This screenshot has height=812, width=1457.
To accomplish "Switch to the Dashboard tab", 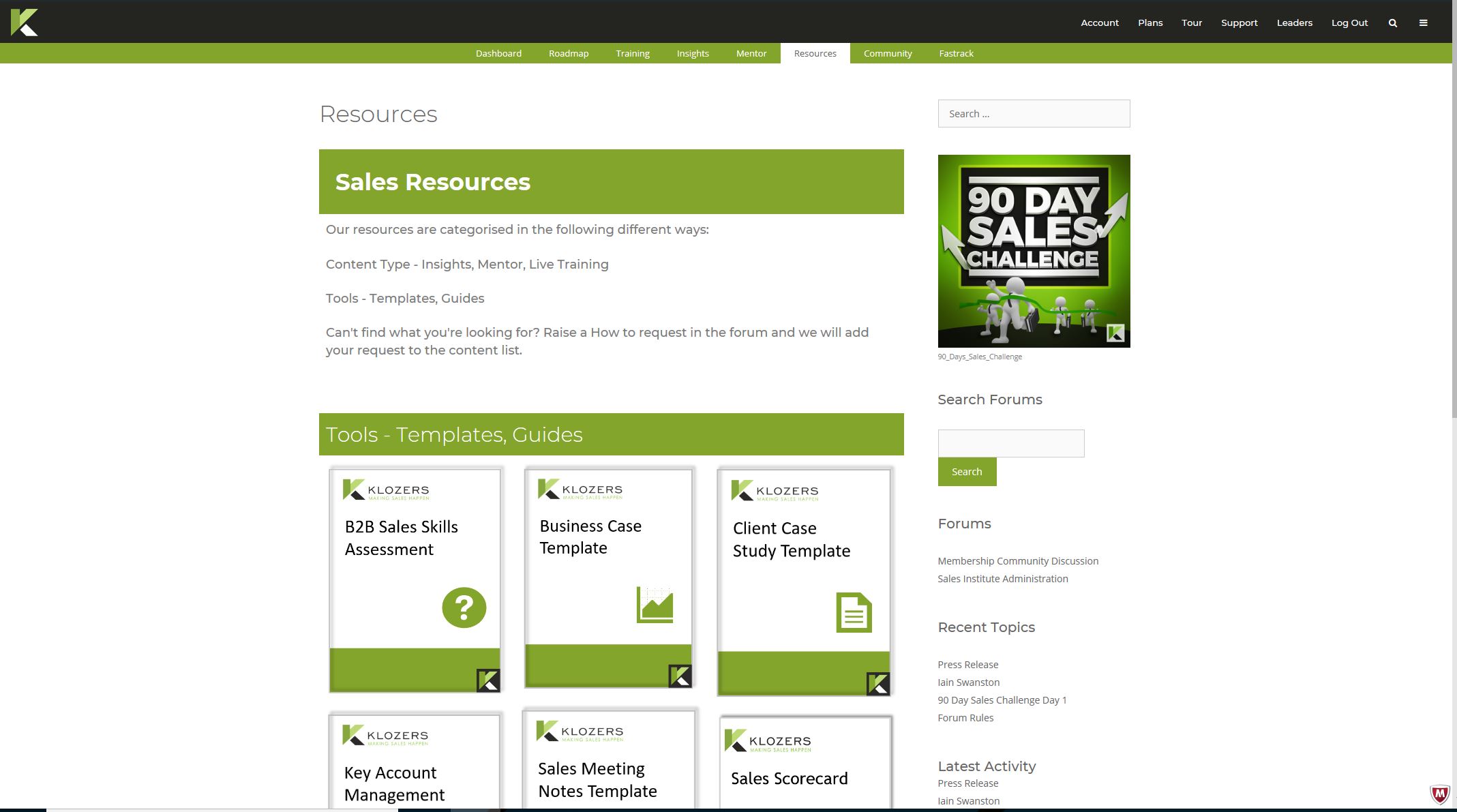I will click(498, 53).
